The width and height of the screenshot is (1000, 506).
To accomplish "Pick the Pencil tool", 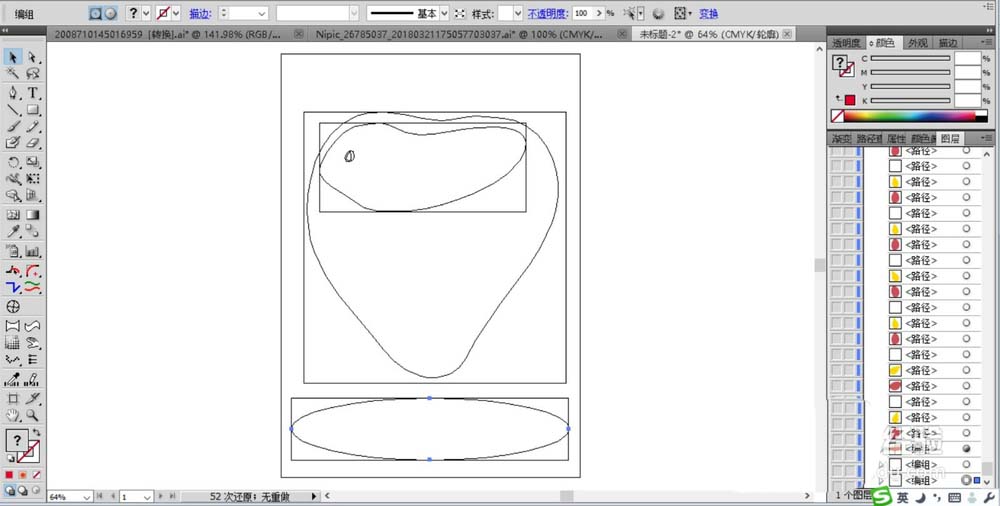I will tap(33, 126).
